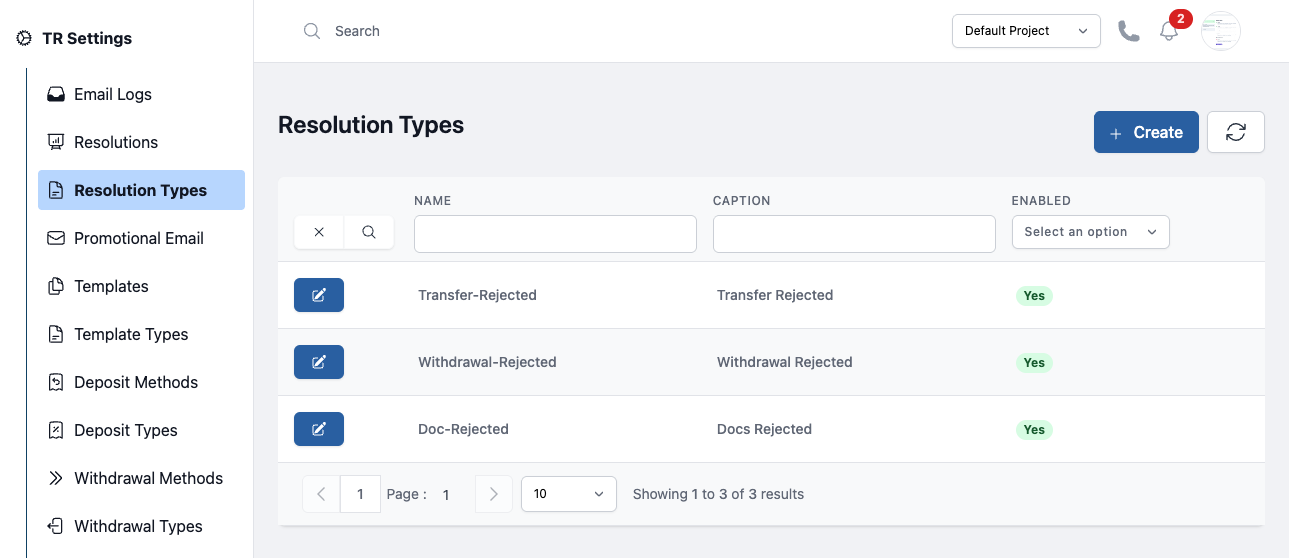This screenshot has height=558, width=1289.
Task: Open the user profile avatar
Action: click(x=1221, y=31)
